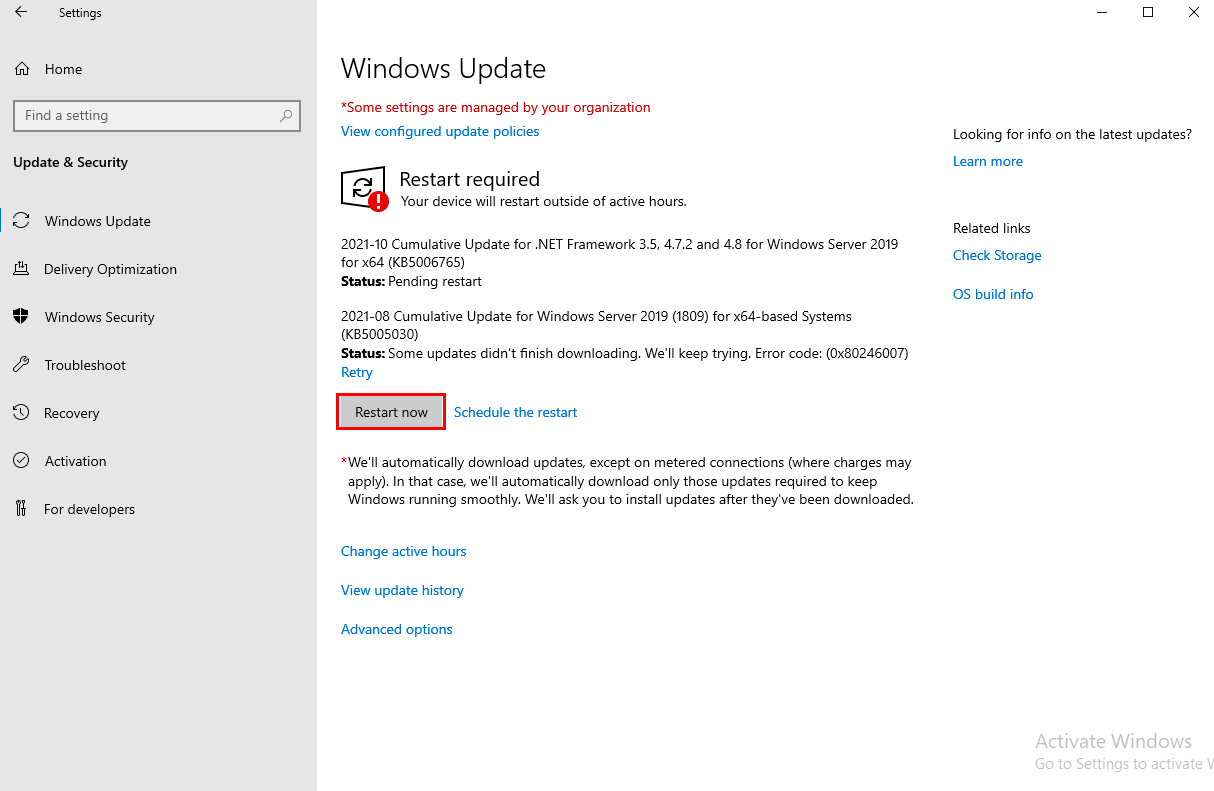Click the Troubleshoot wrench icon
Viewport: 1214px width, 791px height.
pyautogui.click(x=21, y=365)
